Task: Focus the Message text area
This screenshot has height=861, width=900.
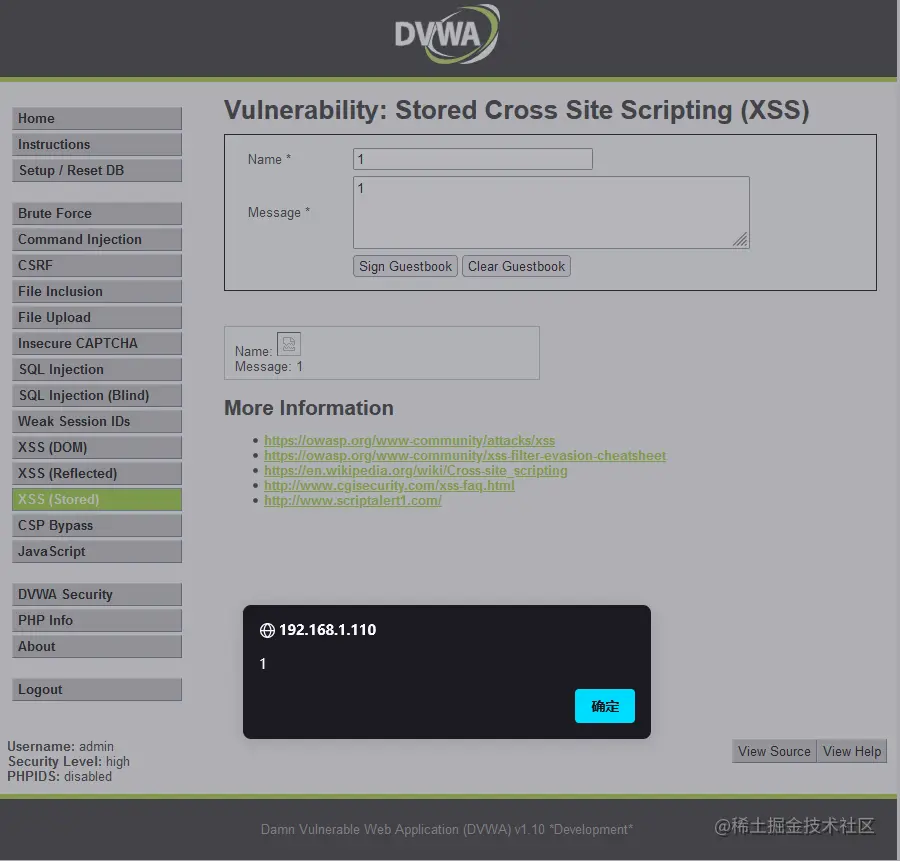Action: (551, 212)
